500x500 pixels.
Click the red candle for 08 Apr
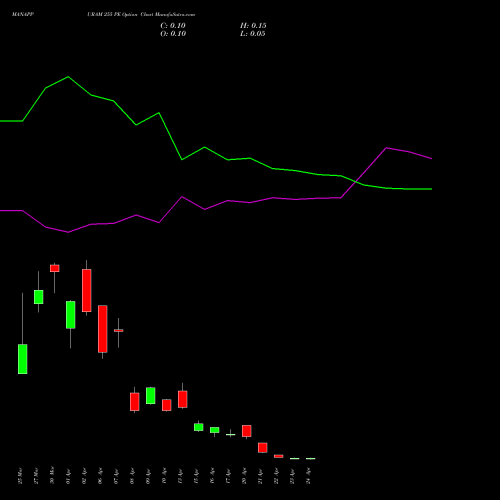pyautogui.click(x=135, y=402)
